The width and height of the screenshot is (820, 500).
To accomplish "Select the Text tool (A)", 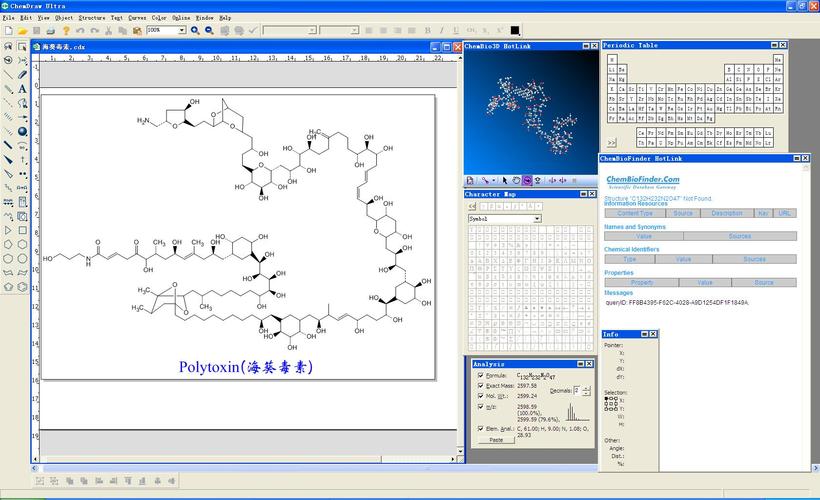I will pos(22,89).
